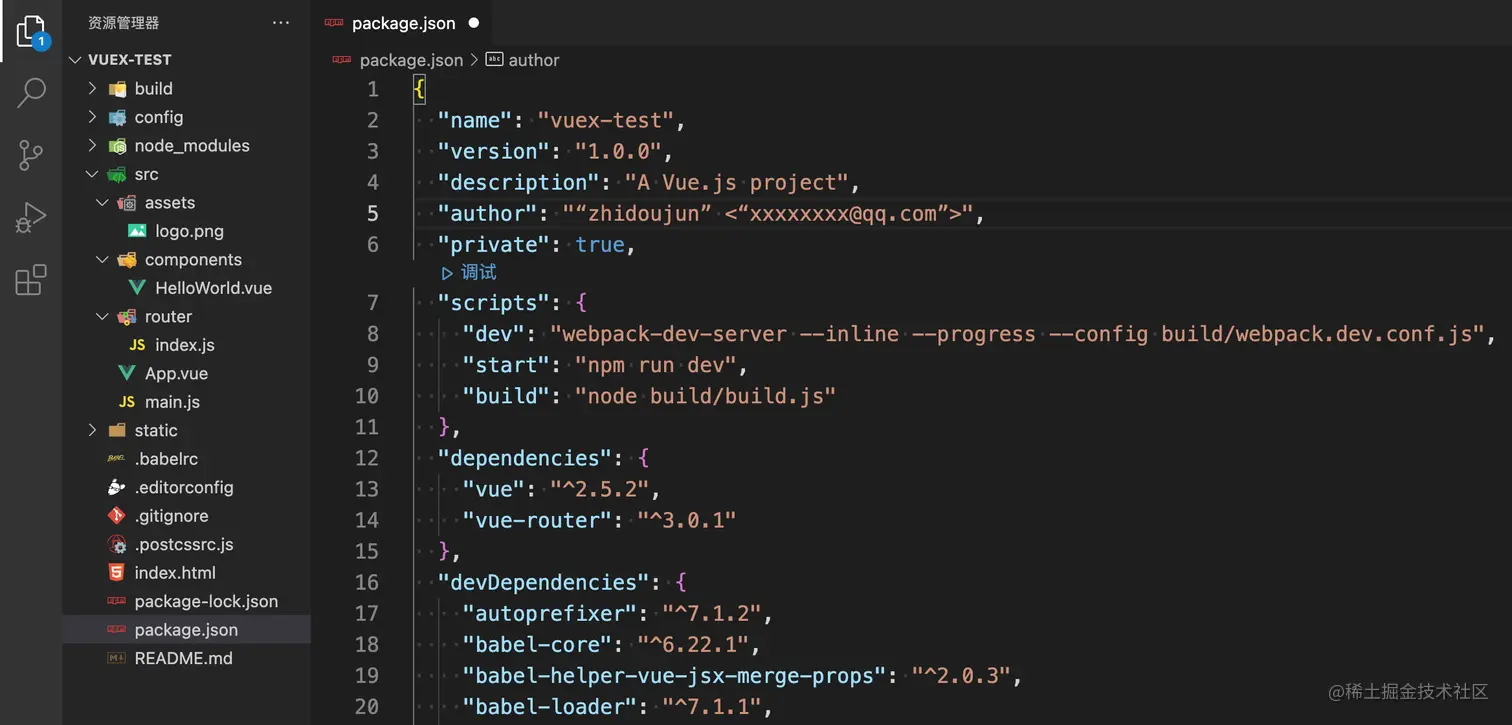Viewport: 1512px width, 725px height.
Task: Collapse the components folder chevron
Action: pyautogui.click(x=102, y=259)
